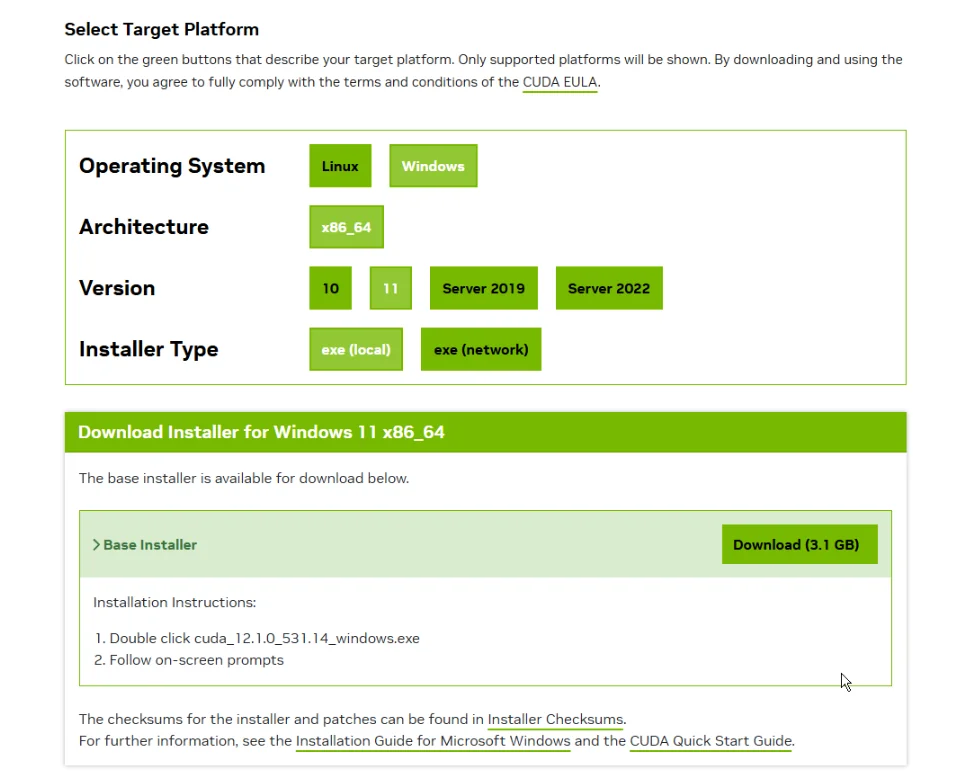Collapse the Base Installer section label
The width and height of the screenshot is (974, 780).
(150, 545)
